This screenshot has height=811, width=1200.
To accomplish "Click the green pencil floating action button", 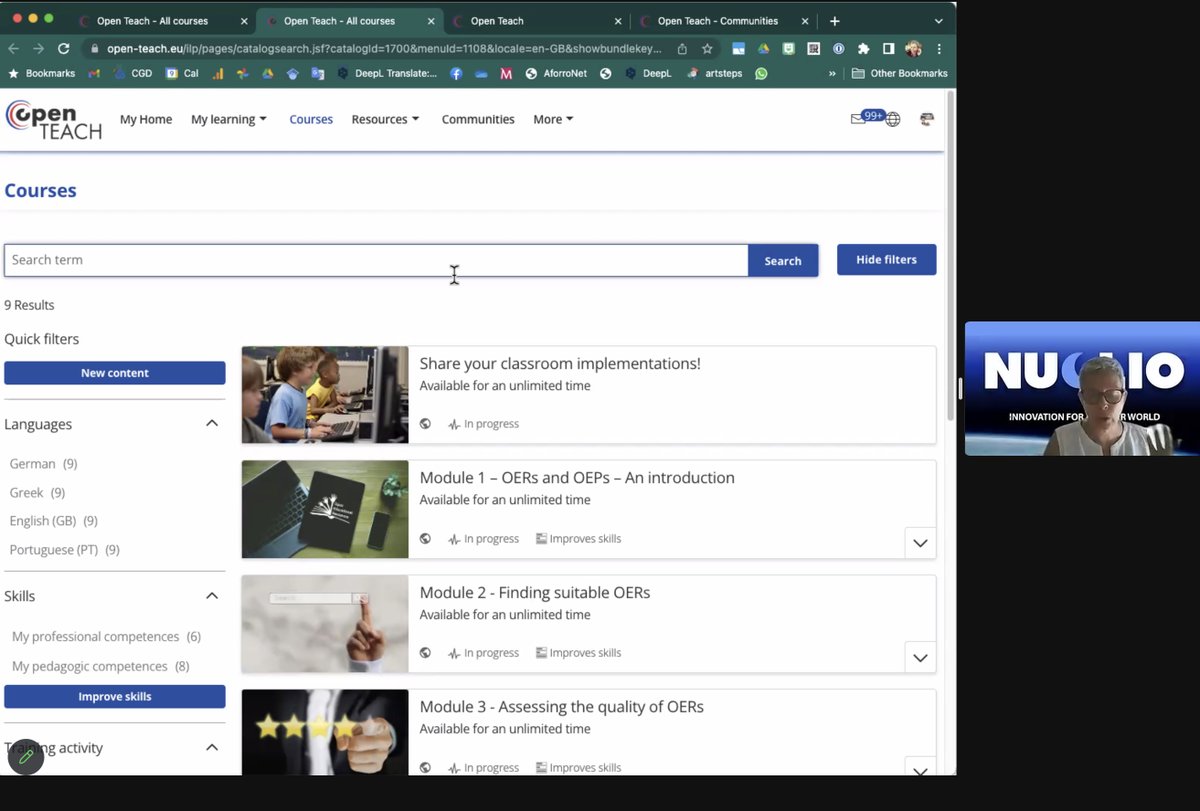I will click(26, 757).
